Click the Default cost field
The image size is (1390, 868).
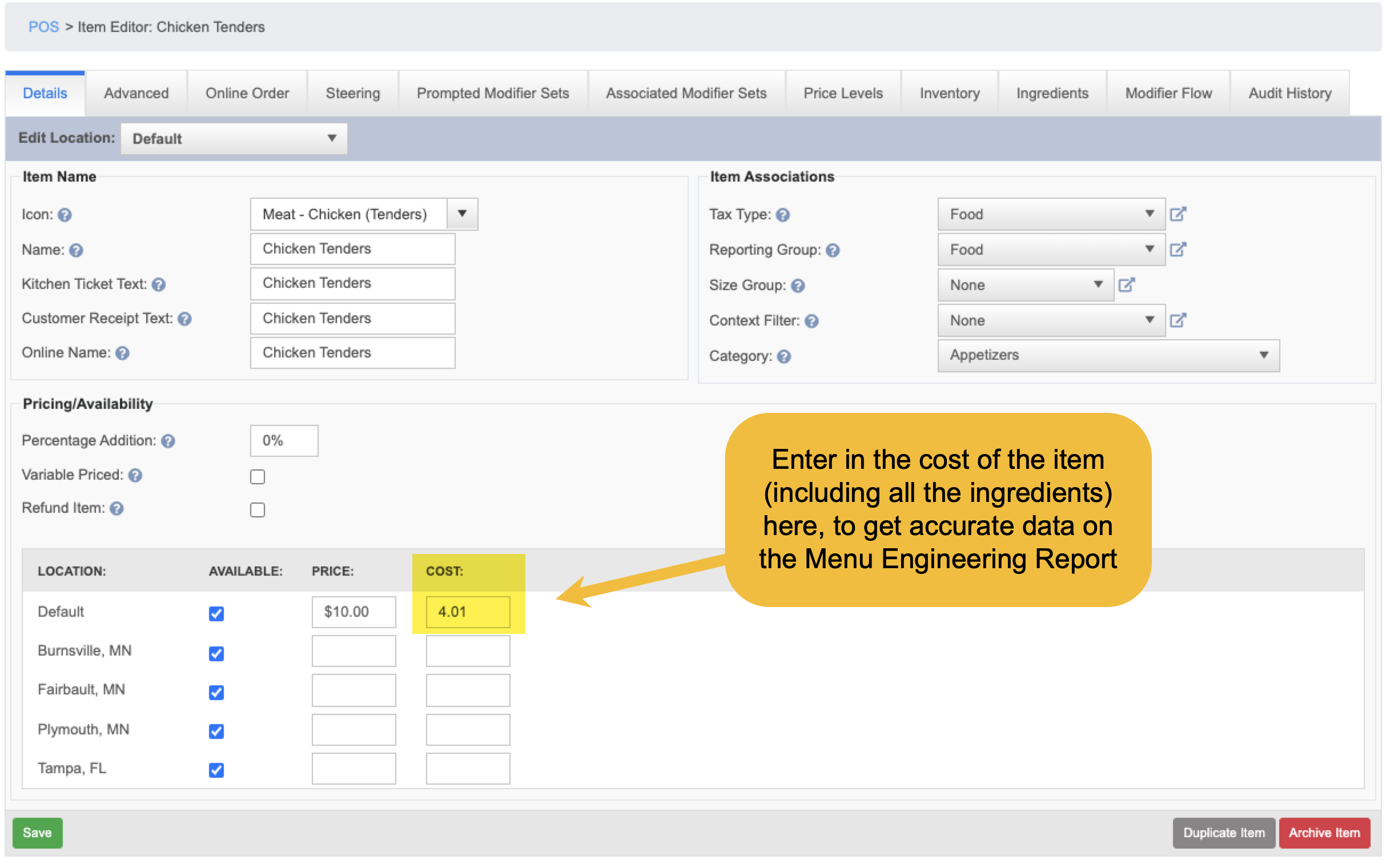468,612
